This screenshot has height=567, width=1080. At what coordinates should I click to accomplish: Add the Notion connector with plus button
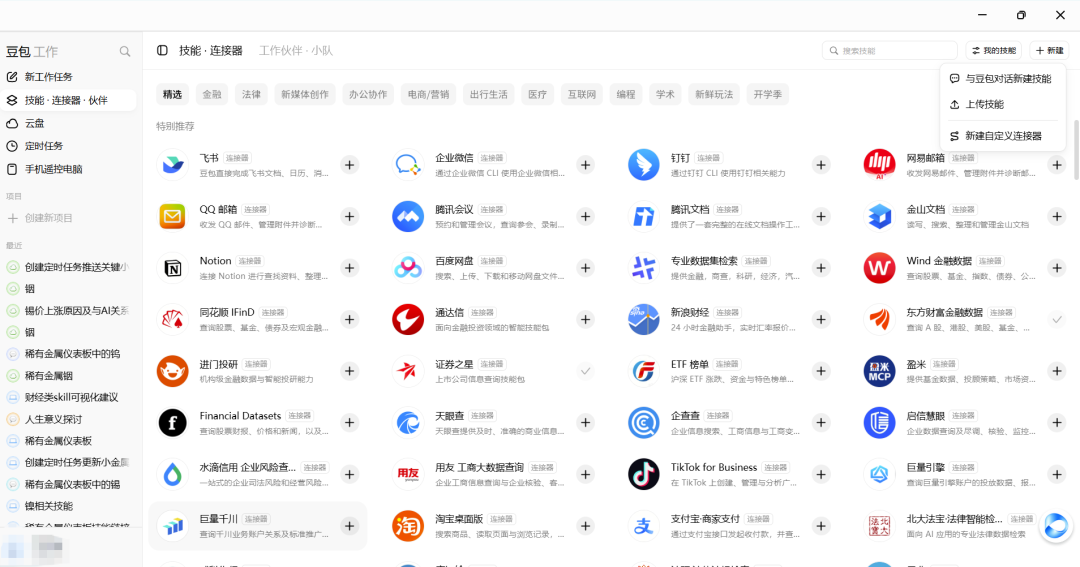[350, 268]
